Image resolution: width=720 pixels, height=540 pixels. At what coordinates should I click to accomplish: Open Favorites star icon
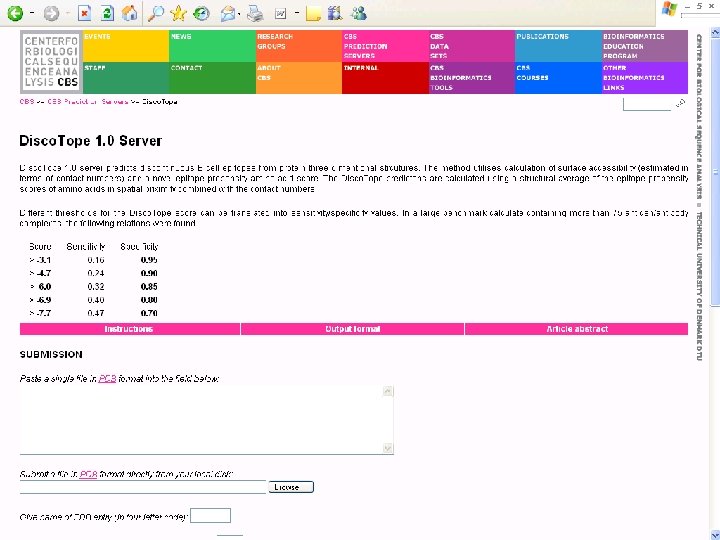coord(178,13)
